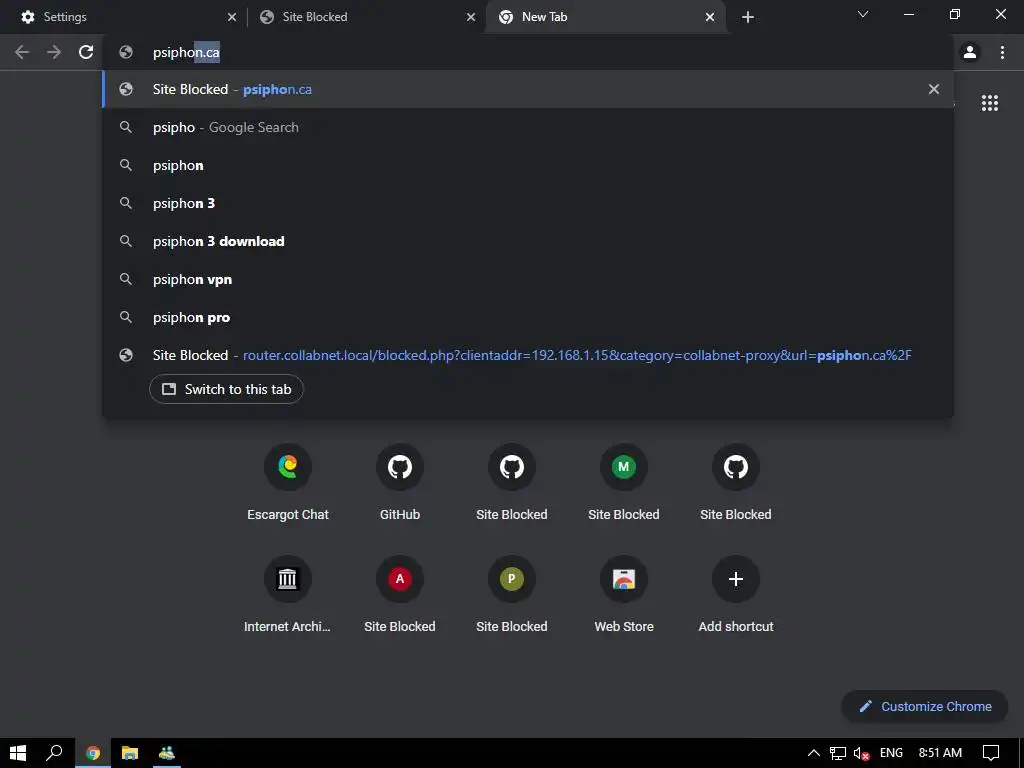1024x768 pixels.
Task: Open the Windows Start menu
Action: point(18,753)
